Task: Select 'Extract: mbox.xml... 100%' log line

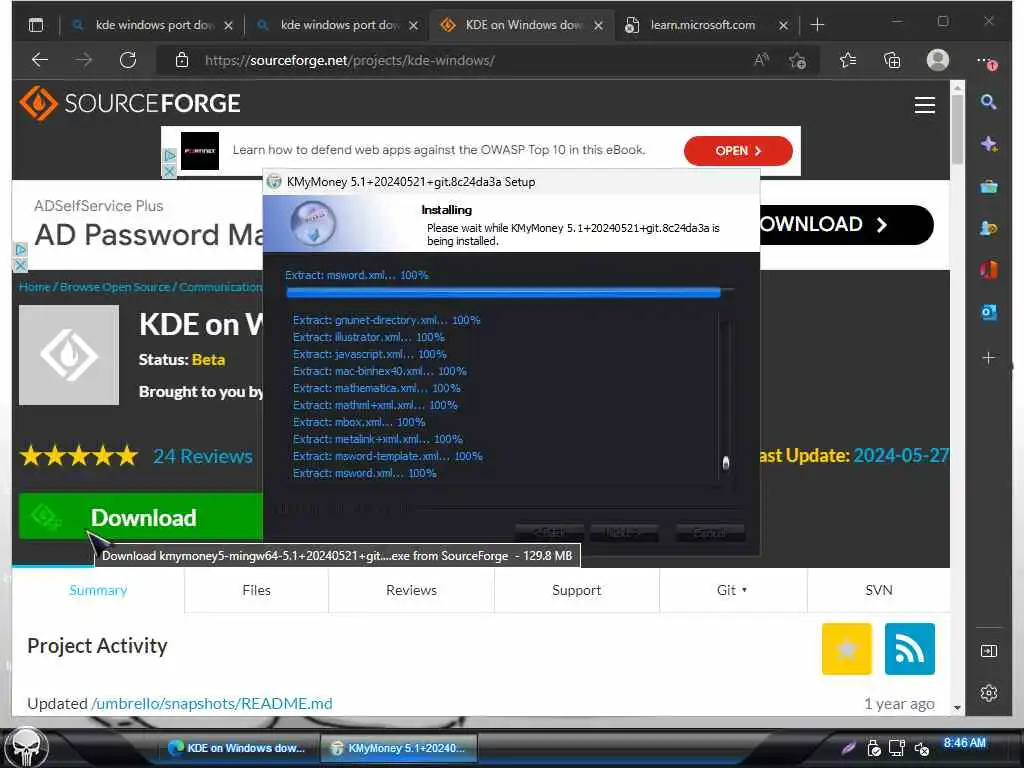Action: click(359, 422)
